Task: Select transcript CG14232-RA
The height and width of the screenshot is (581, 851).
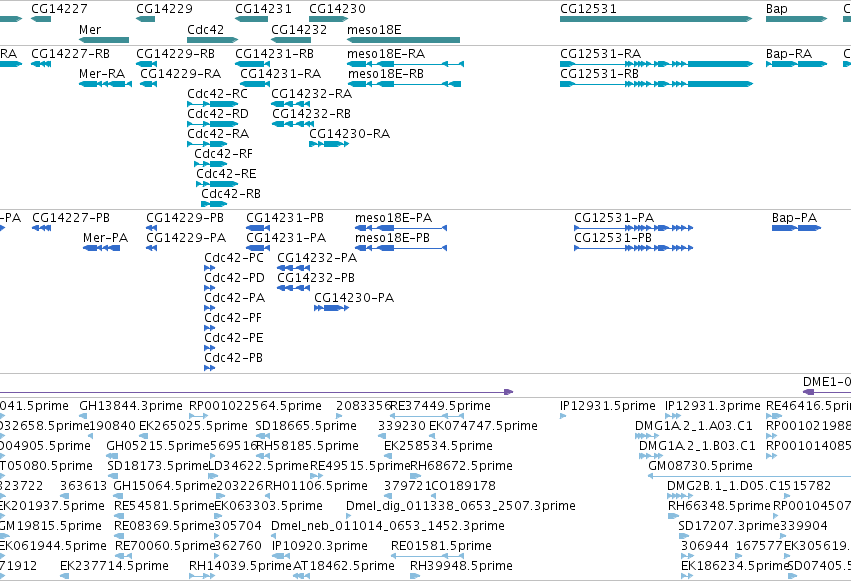Action: [290, 104]
